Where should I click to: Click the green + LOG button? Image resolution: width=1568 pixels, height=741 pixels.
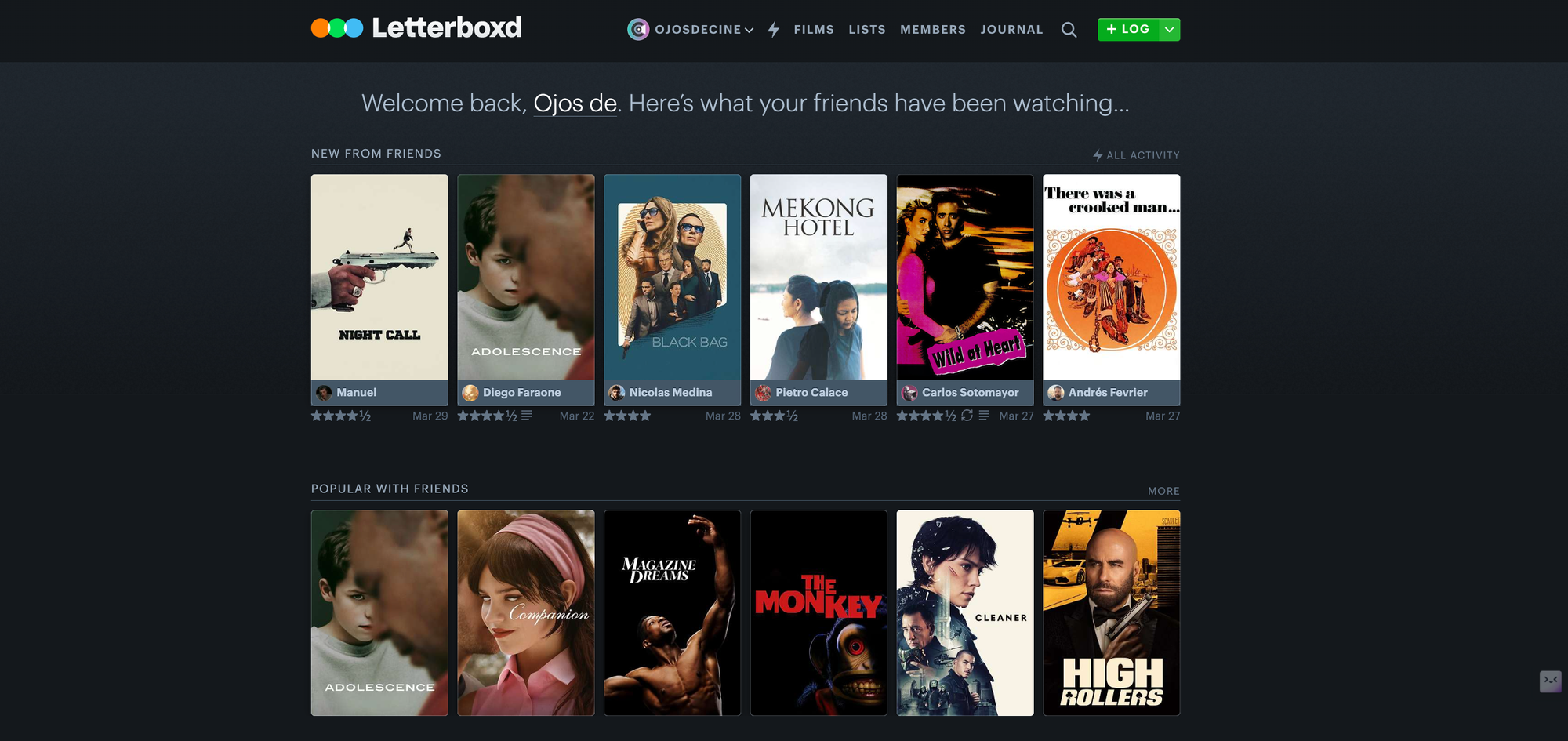pyautogui.click(x=1128, y=30)
